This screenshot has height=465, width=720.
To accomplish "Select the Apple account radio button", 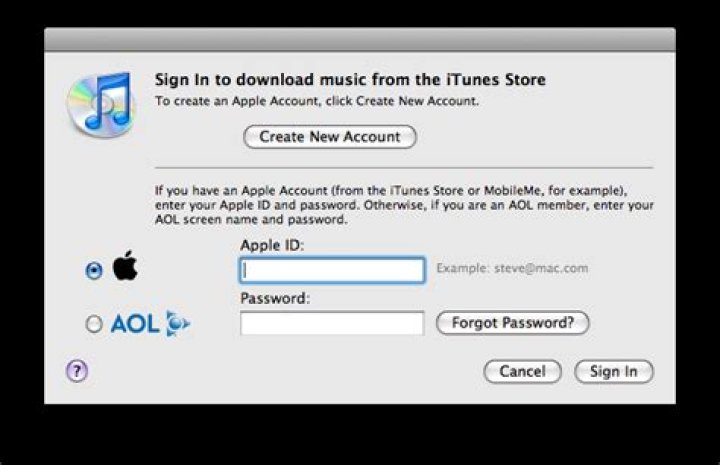I will [94, 270].
